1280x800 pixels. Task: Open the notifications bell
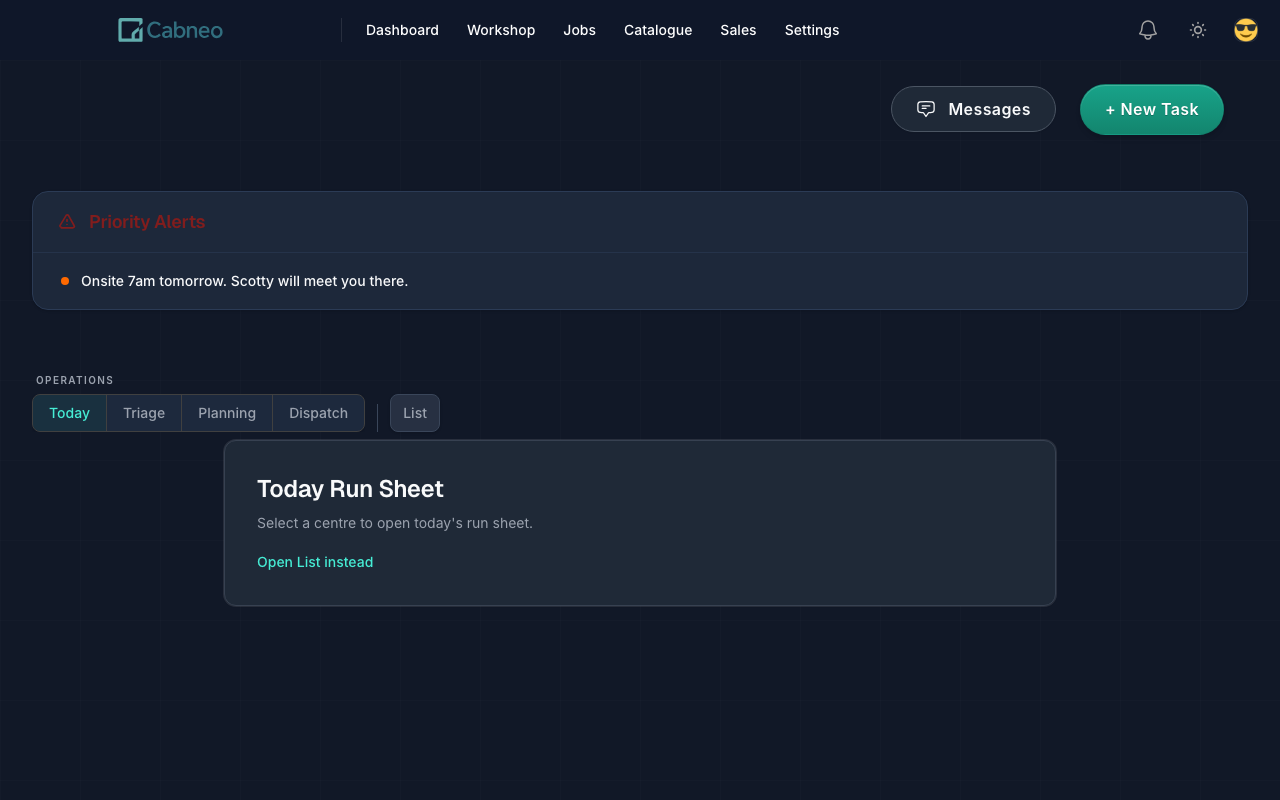[1147, 30]
